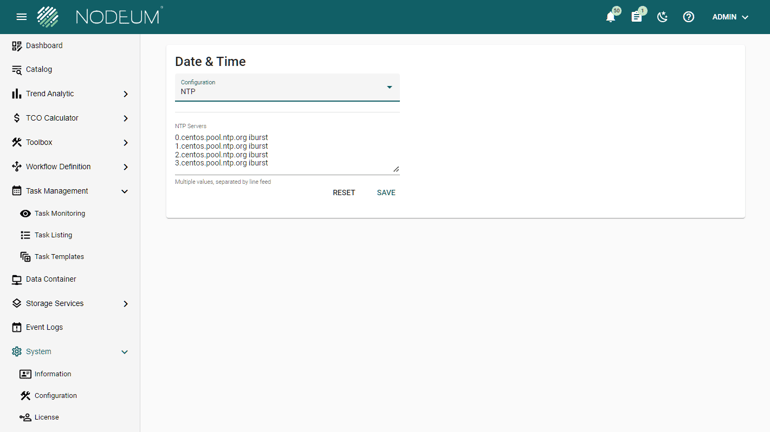Toggle dark mode moon icon
Image resolution: width=770 pixels, height=432 pixels.
point(662,17)
